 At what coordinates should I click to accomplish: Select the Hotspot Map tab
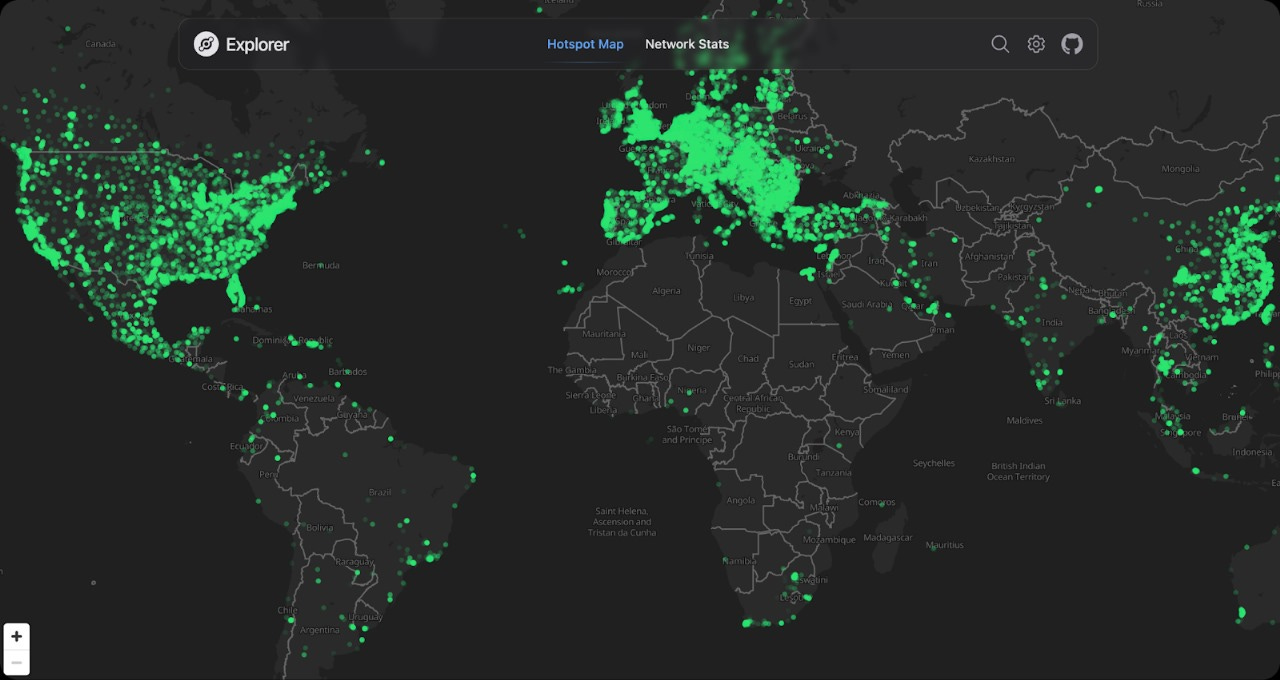pos(585,44)
